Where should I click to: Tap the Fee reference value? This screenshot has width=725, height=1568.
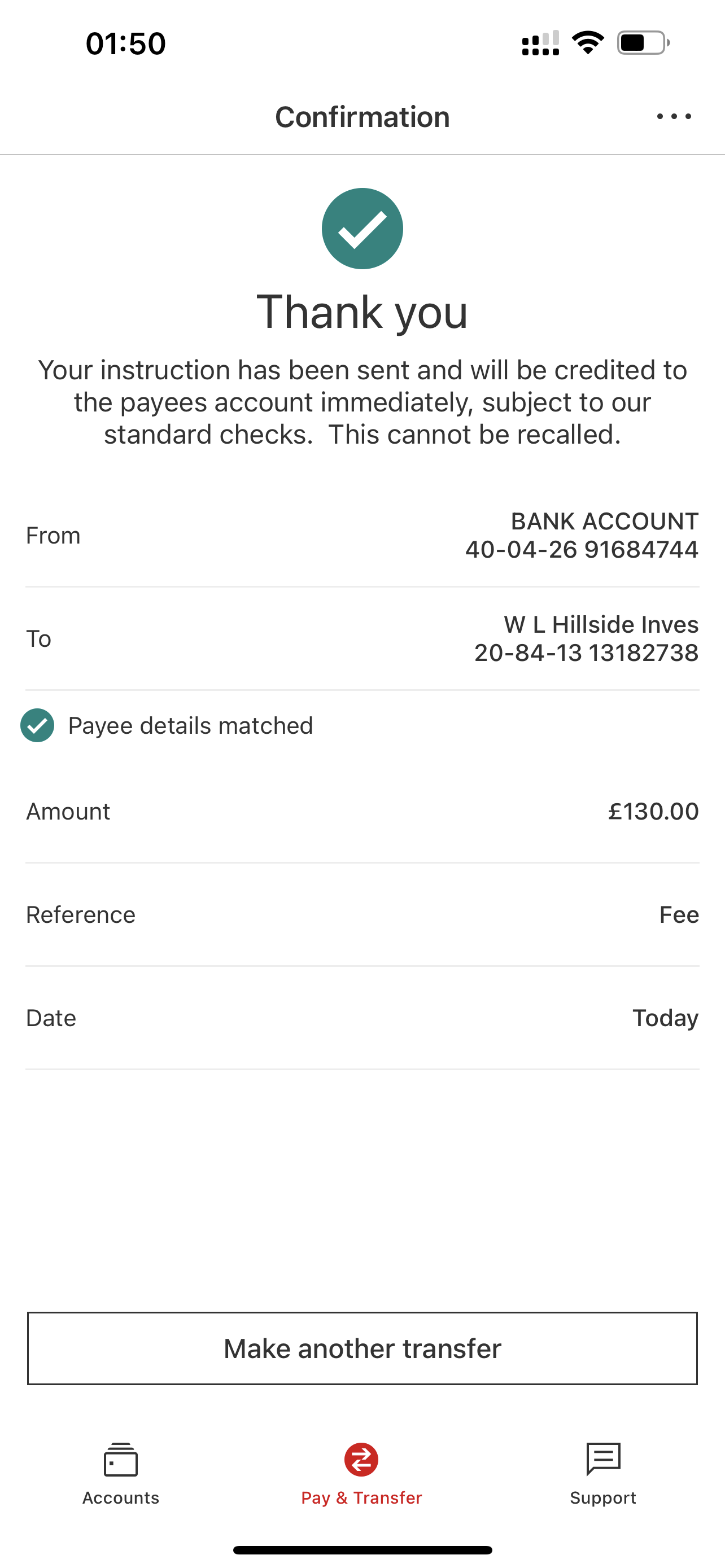coord(679,915)
